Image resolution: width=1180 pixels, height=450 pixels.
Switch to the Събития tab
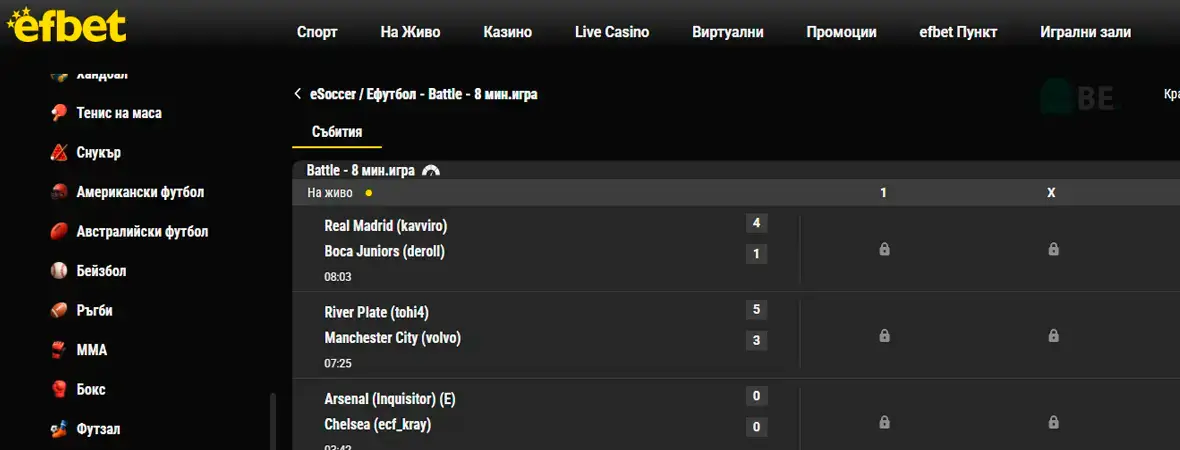click(336, 132)
